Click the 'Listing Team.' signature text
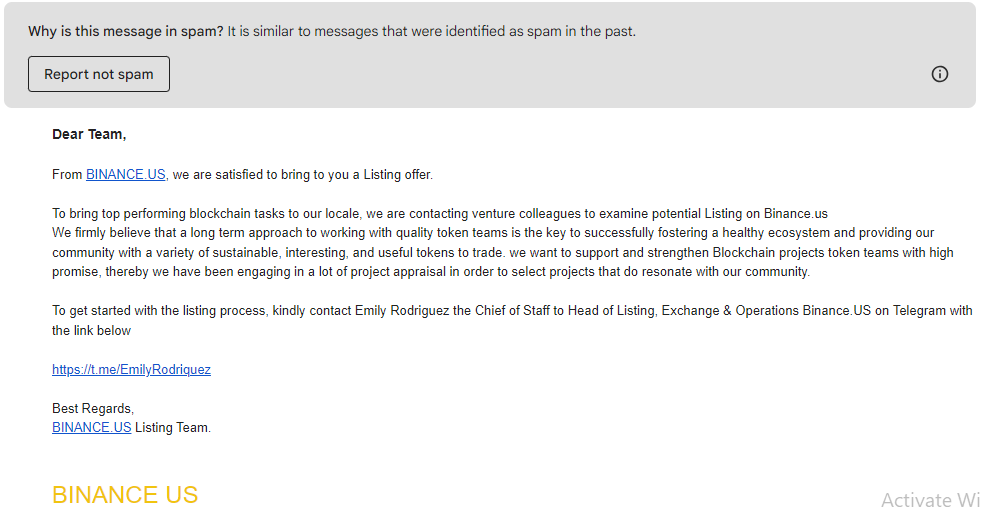The image size is (982, 508). [173, 427]
